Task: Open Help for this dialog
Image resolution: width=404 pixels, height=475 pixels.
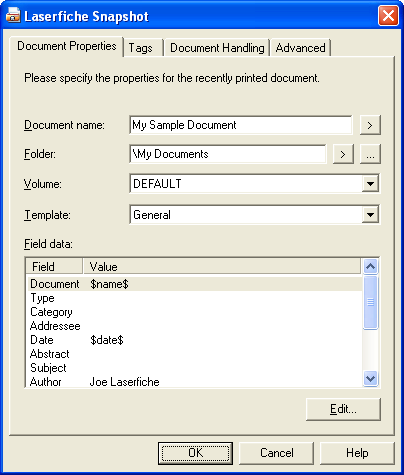Action: point(357,453)
